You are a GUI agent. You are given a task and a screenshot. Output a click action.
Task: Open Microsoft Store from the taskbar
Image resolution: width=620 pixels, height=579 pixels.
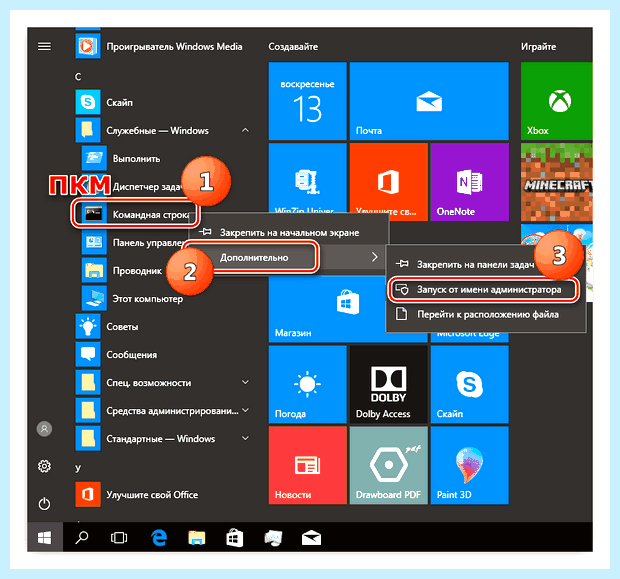pos(234,537)
